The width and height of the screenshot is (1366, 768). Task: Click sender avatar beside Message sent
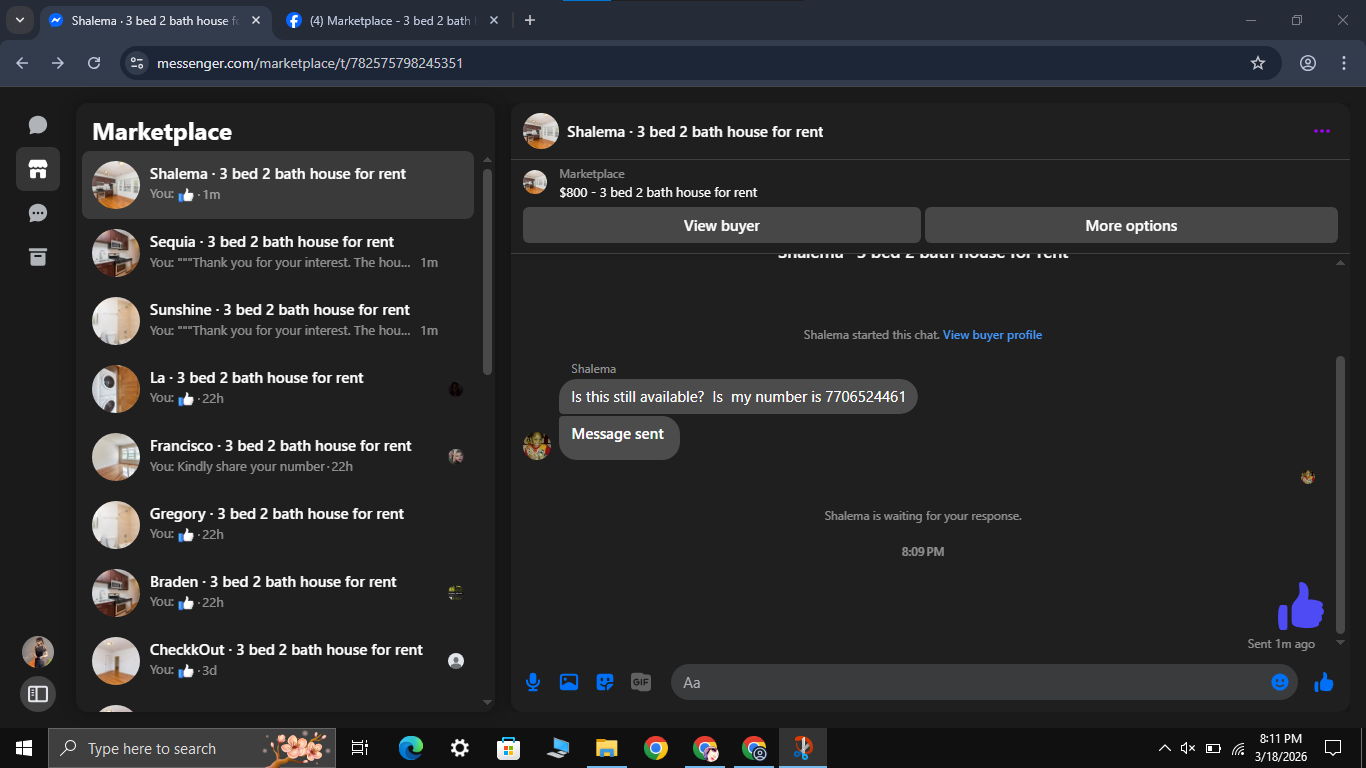click(x=537, y=446)
